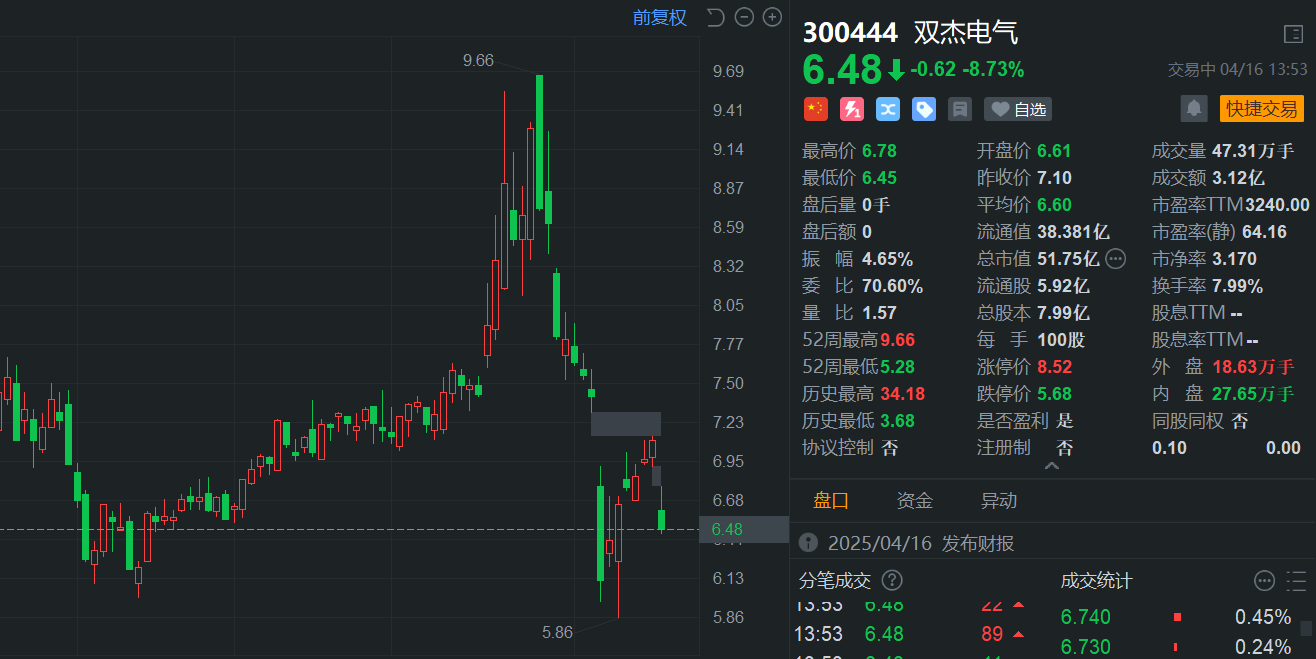
Task: Click the blue price tag icon
Action: click(x=924, y=109)
